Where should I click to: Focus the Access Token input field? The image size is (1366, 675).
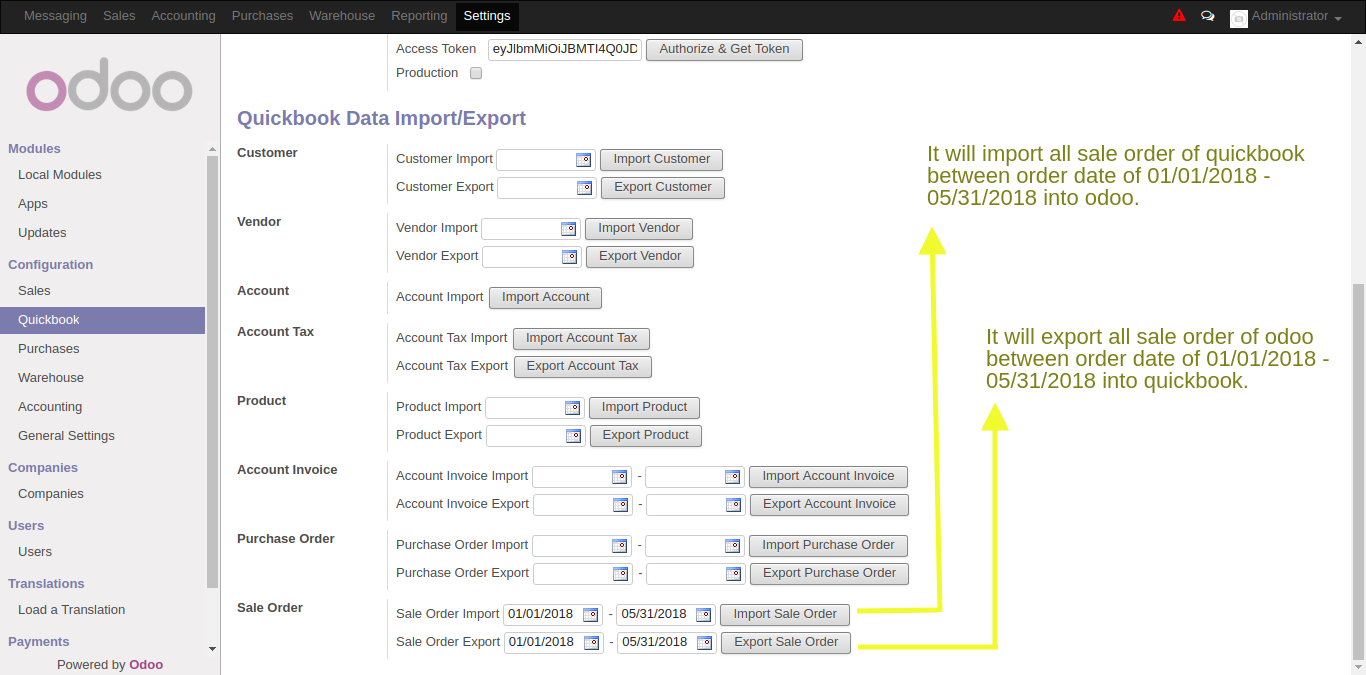point(565,49)
